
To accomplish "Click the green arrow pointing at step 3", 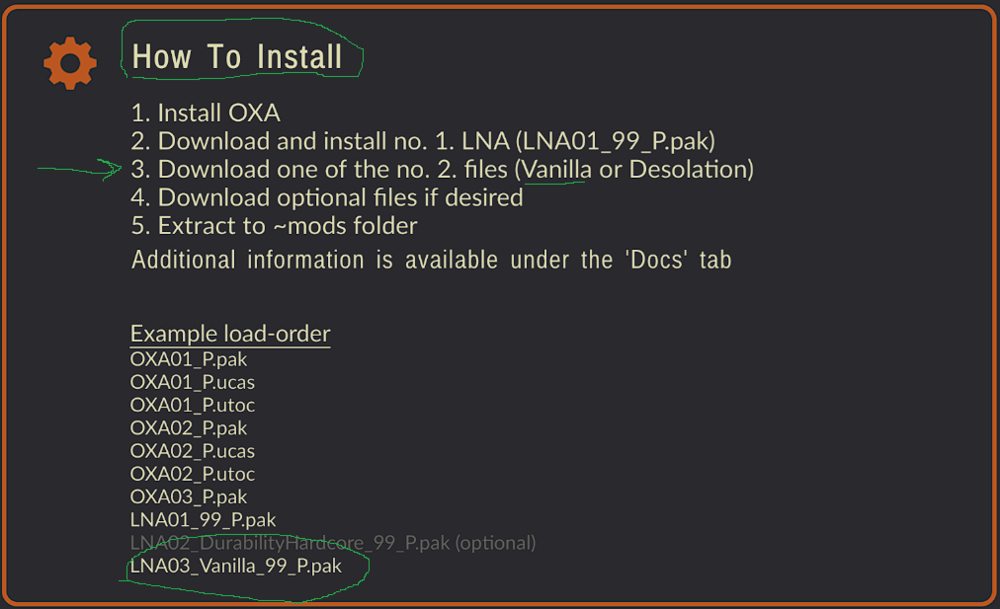I will pos(80,170).
